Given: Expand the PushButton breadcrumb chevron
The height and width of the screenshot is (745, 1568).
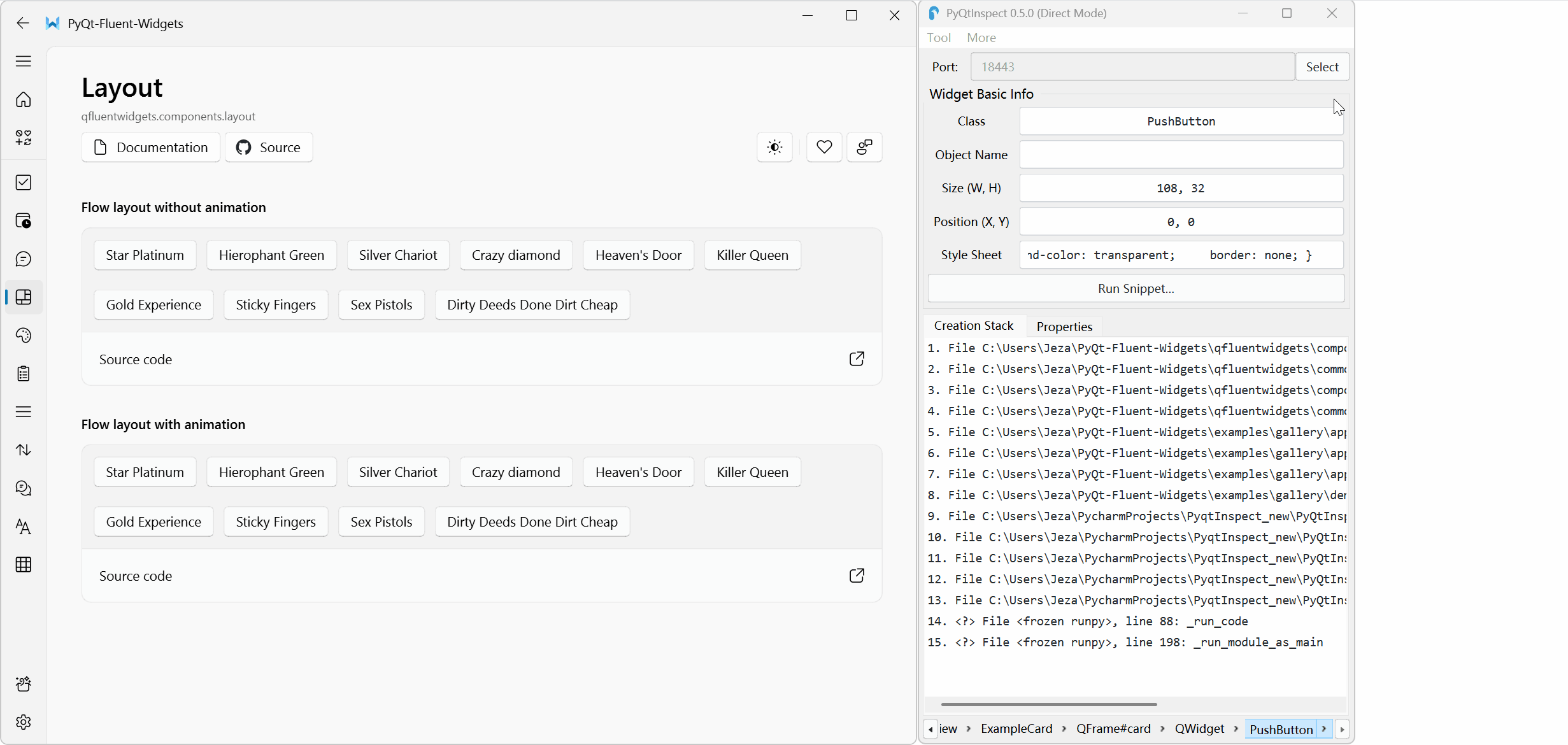Looking at the screenshot, I should [1324, 729].
